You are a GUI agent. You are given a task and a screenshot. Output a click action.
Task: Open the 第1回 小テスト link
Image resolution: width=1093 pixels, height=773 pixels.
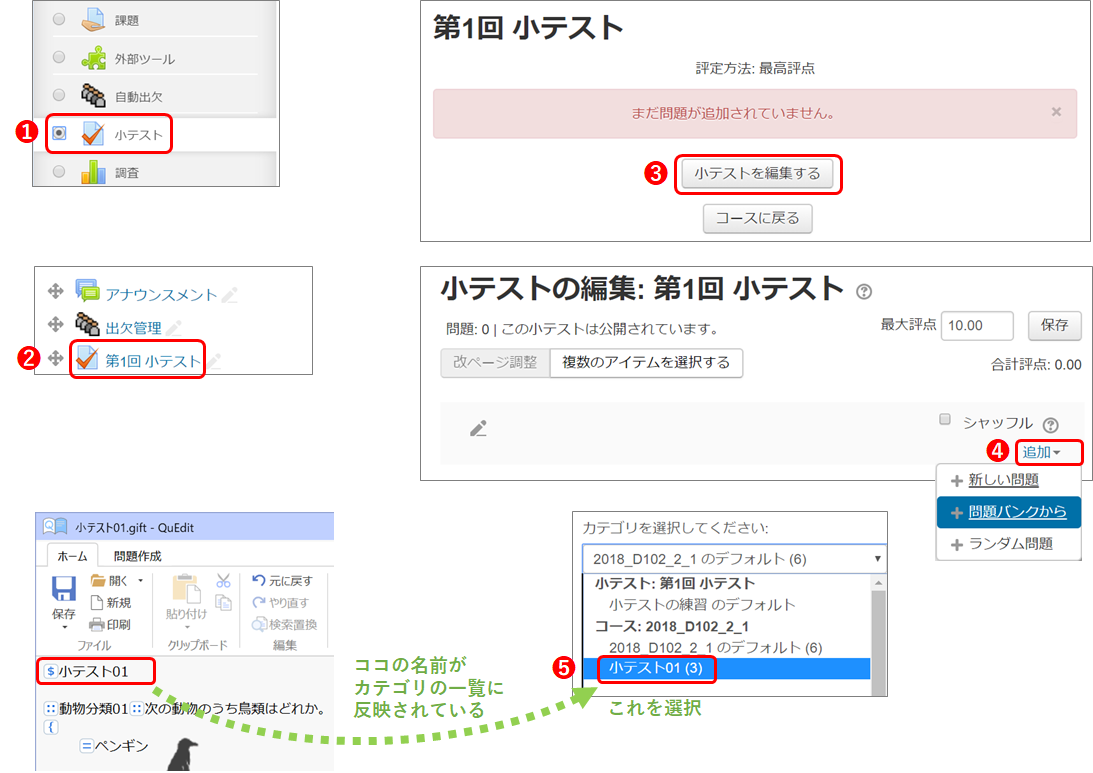152,361
